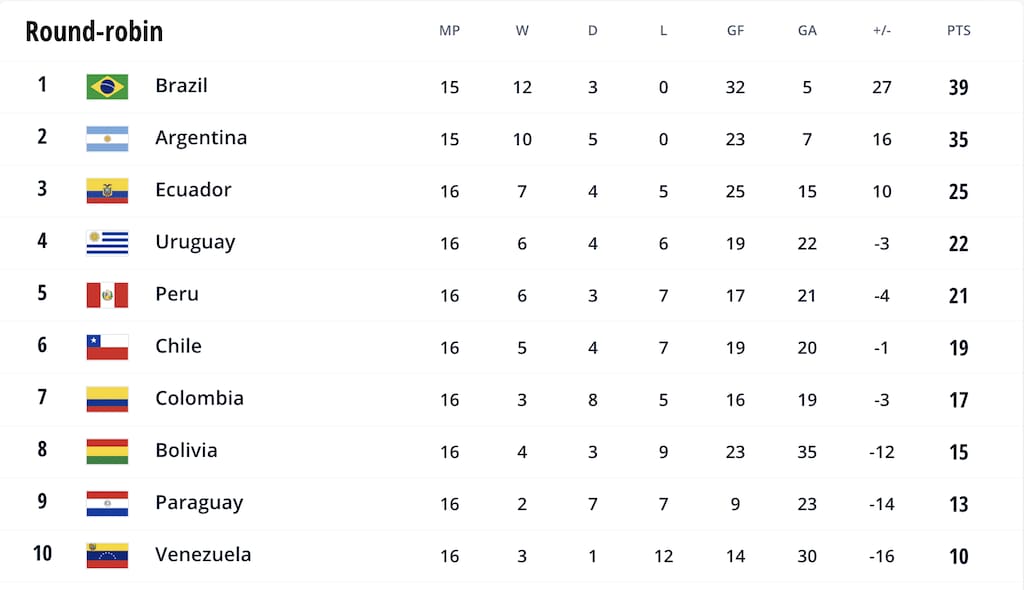Click the Ecuador flag icon

point(107,191)
